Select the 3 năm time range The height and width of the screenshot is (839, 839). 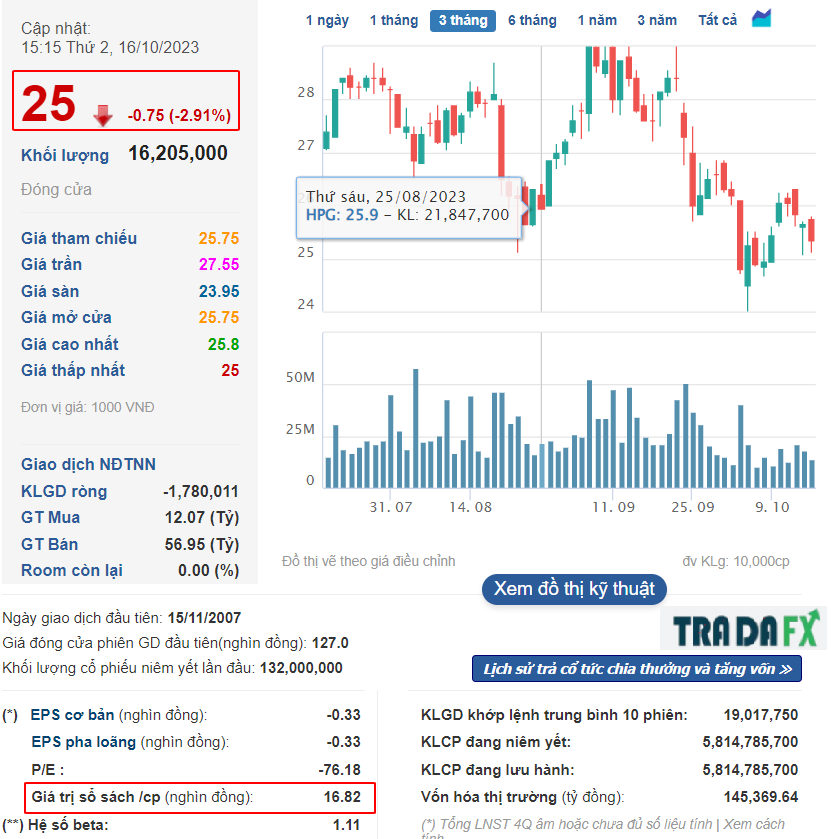point(657,20)
